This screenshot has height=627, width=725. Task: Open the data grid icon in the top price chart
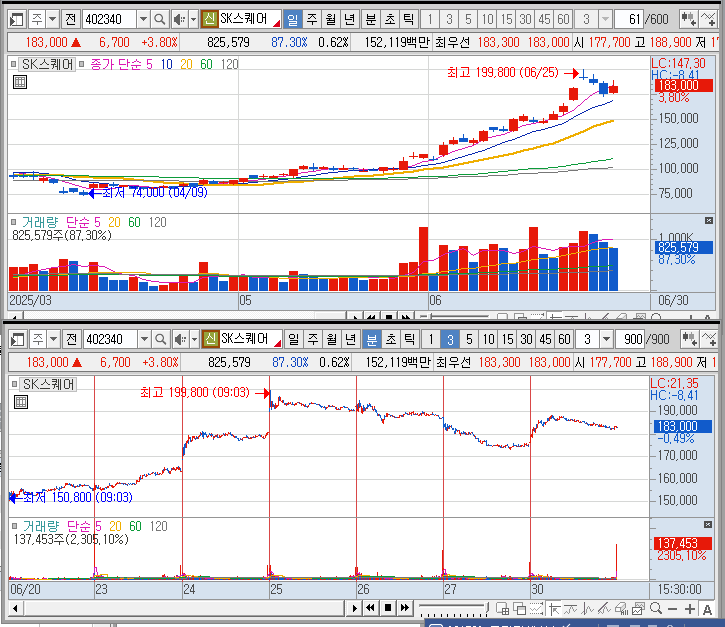(x=20, y=82)
